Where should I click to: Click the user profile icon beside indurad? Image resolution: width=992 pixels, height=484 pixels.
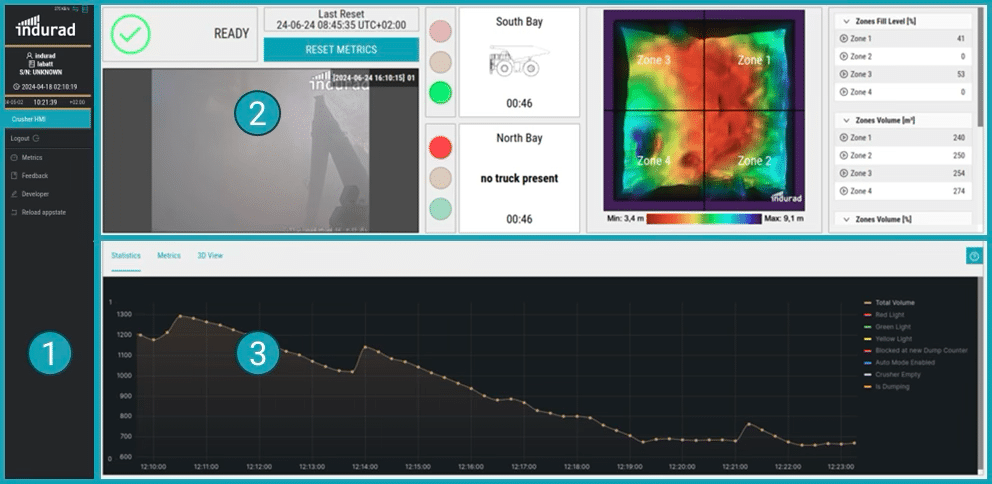[29, 56]
